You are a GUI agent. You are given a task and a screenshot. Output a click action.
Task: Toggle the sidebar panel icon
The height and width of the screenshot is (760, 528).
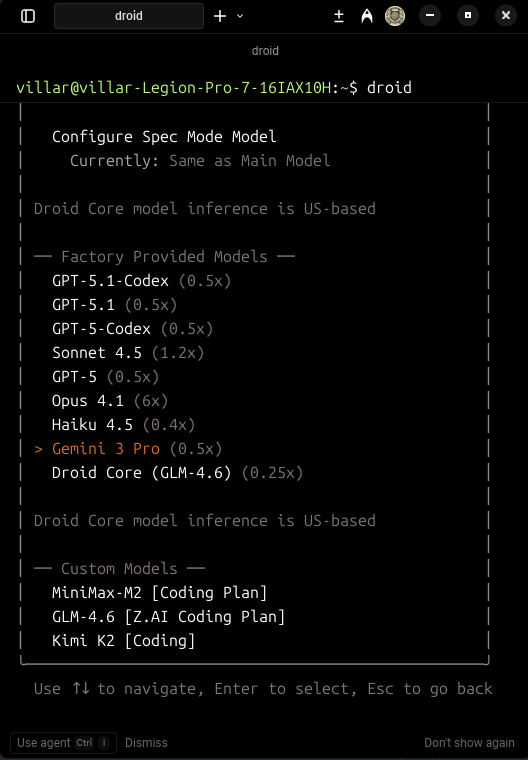click(x=28, y=16)
